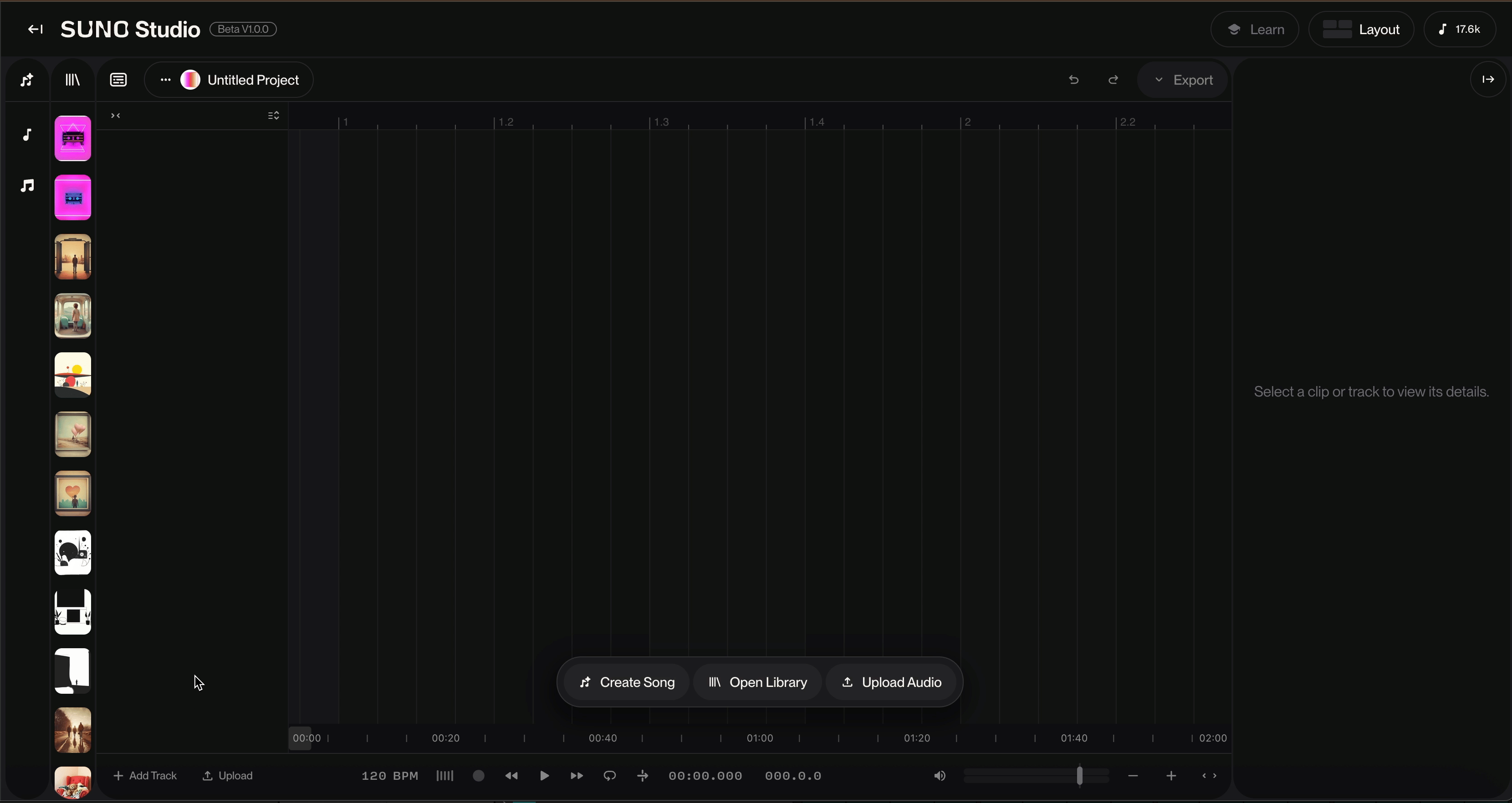Open the Learn tab
Image resolution: width=1512 pixels, height=803 pixels.
1255,29
